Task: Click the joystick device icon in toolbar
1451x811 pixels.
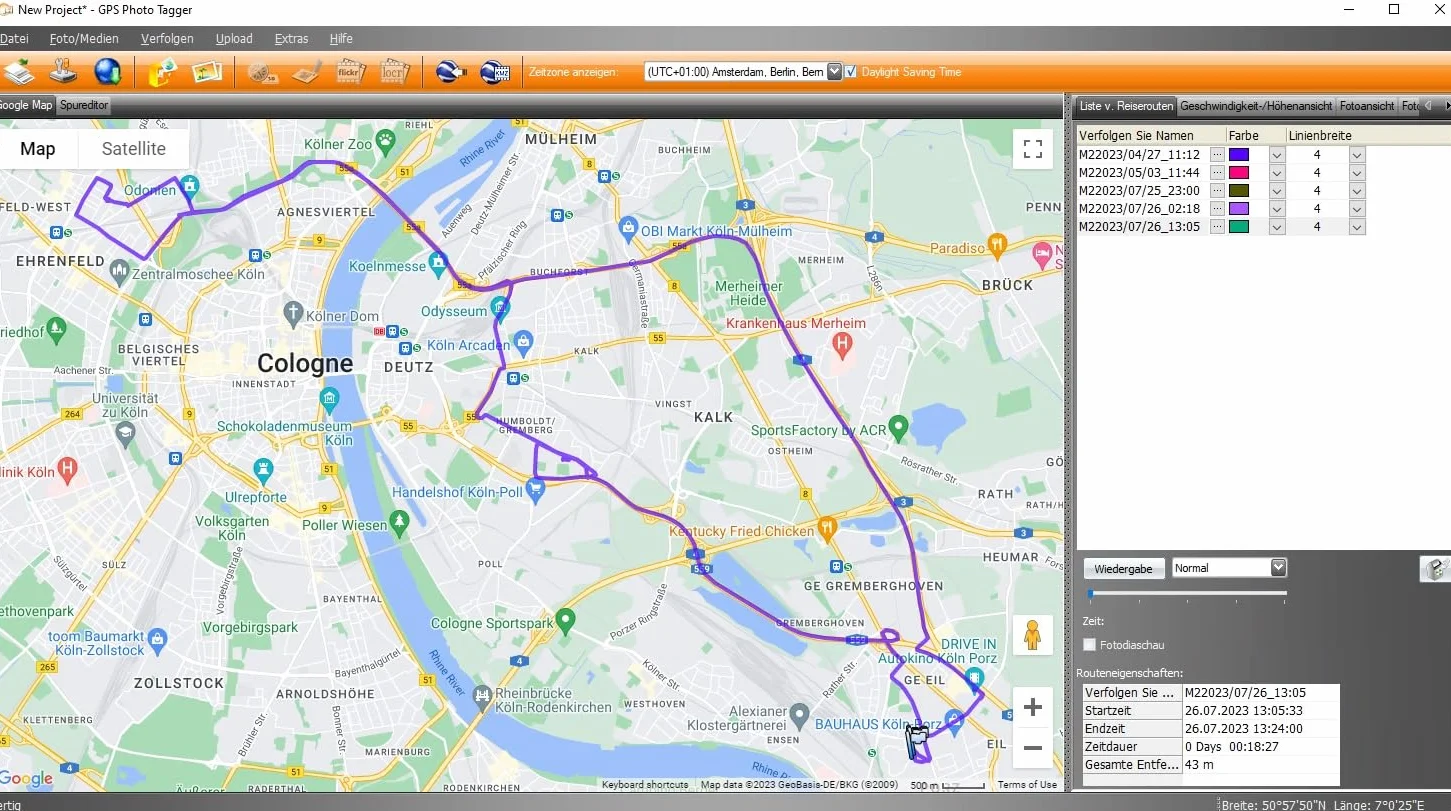Action: point(63,72)
